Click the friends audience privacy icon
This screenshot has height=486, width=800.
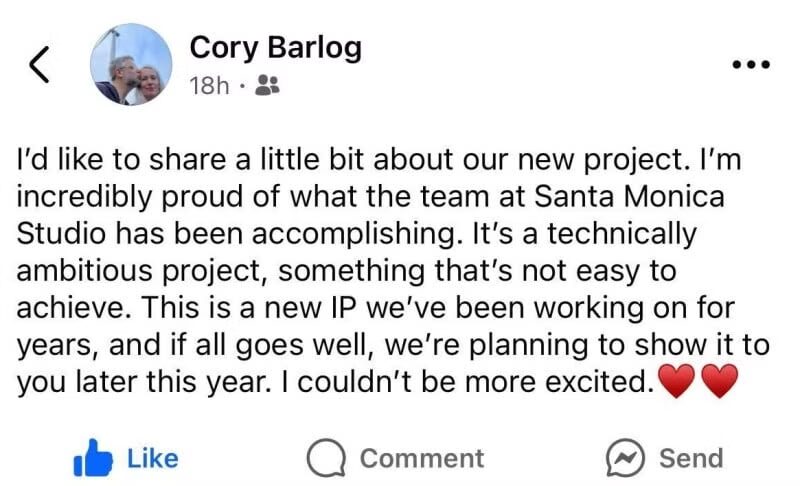tap(267, 85)
